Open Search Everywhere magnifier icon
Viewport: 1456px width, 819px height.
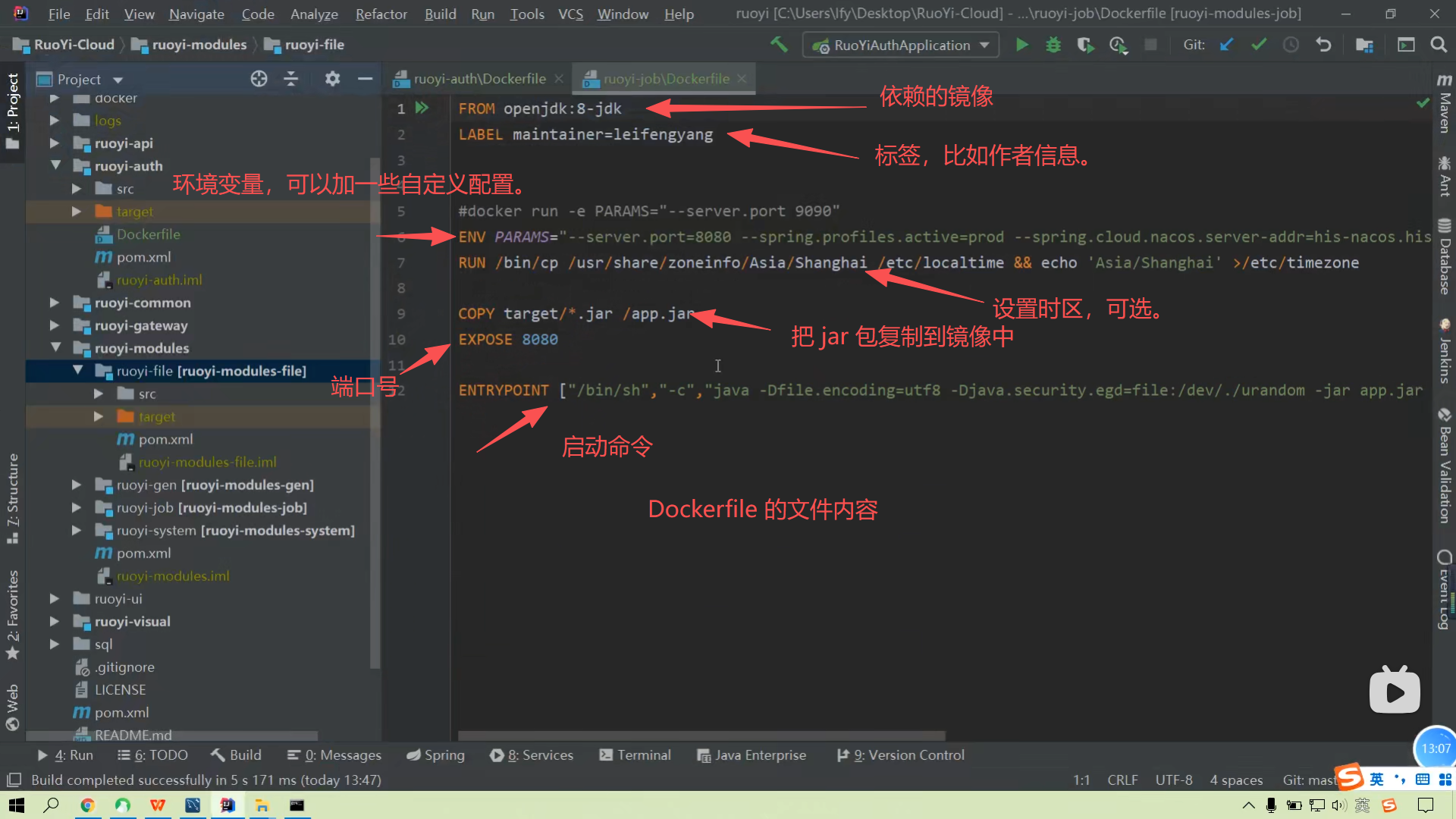pyautogui.click(x=1439, y=45)
